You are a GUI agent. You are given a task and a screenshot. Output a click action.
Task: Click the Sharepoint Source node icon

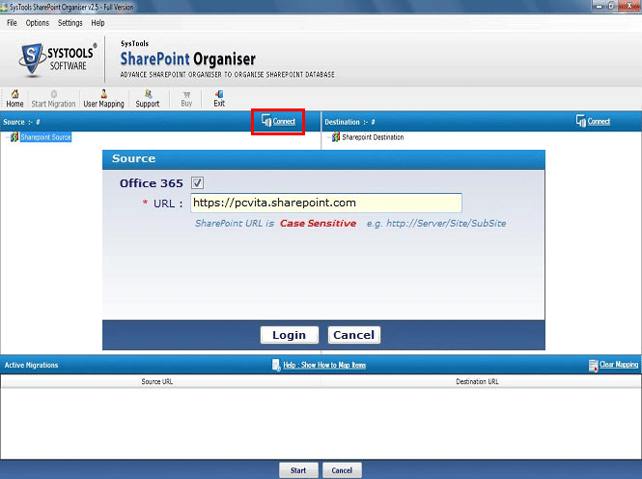coord(14,137)
